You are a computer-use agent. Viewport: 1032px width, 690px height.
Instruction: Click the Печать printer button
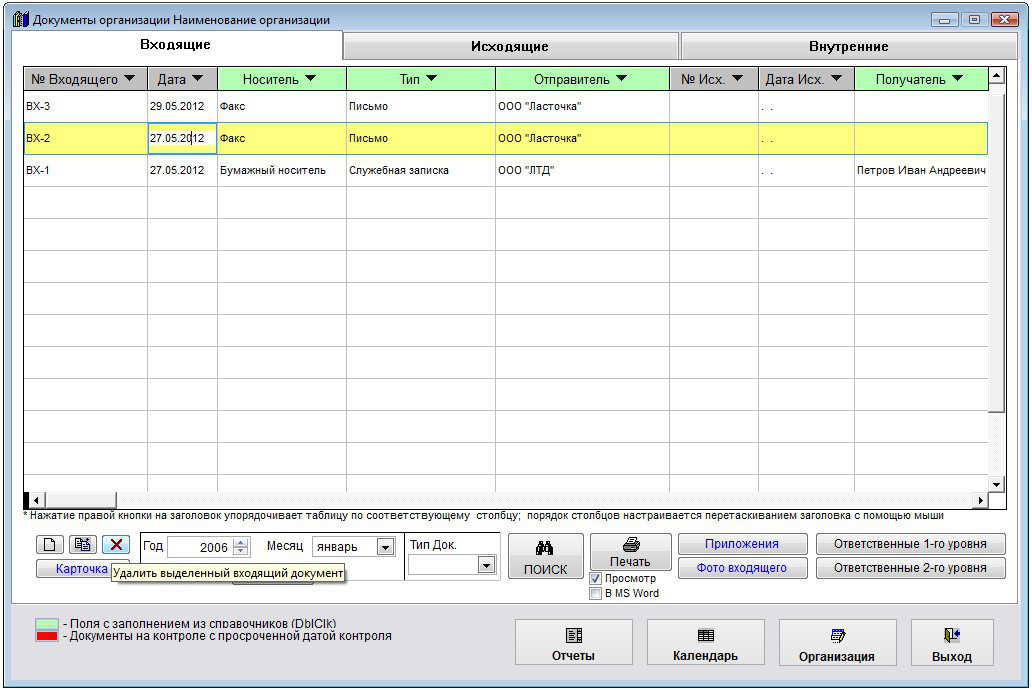[631, 552]
